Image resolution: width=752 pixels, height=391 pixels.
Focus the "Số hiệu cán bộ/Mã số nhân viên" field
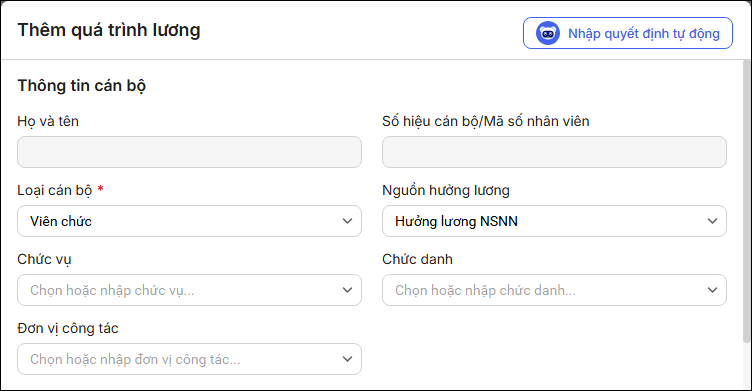click(554, 152)
